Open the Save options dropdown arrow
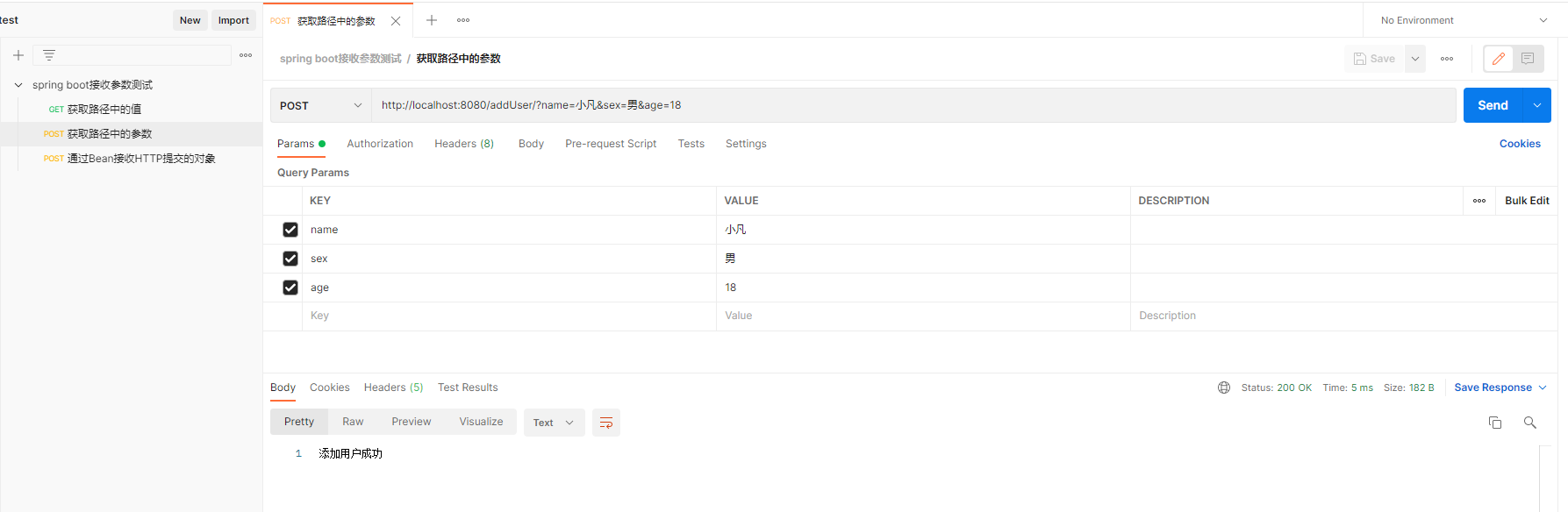 [x=1415, y=59]
